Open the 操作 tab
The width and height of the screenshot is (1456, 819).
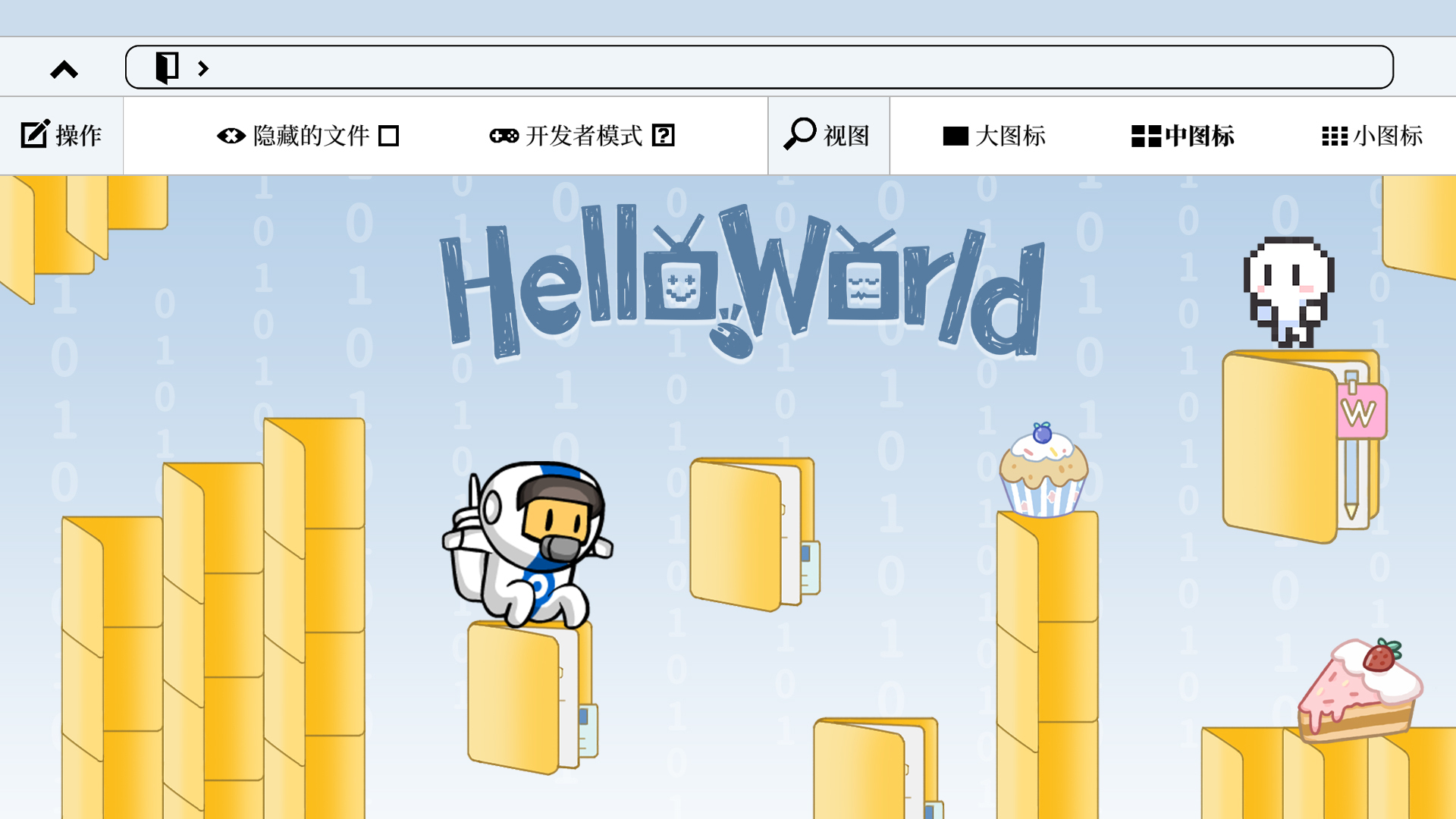[x=61, y=136]
